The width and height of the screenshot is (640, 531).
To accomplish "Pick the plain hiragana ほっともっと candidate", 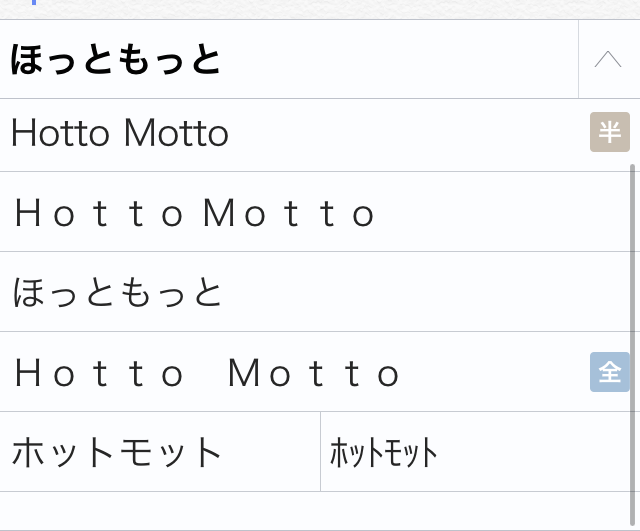I will click(x=117, y=292).
